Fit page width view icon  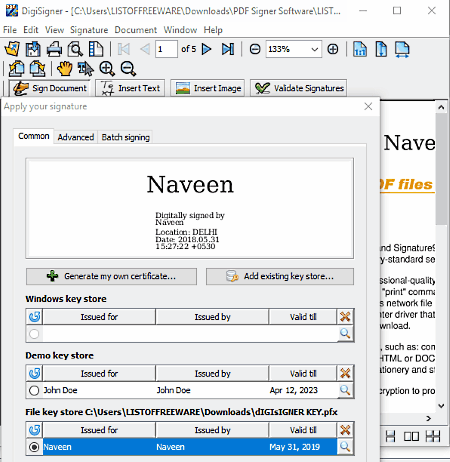tap(402, 50)
